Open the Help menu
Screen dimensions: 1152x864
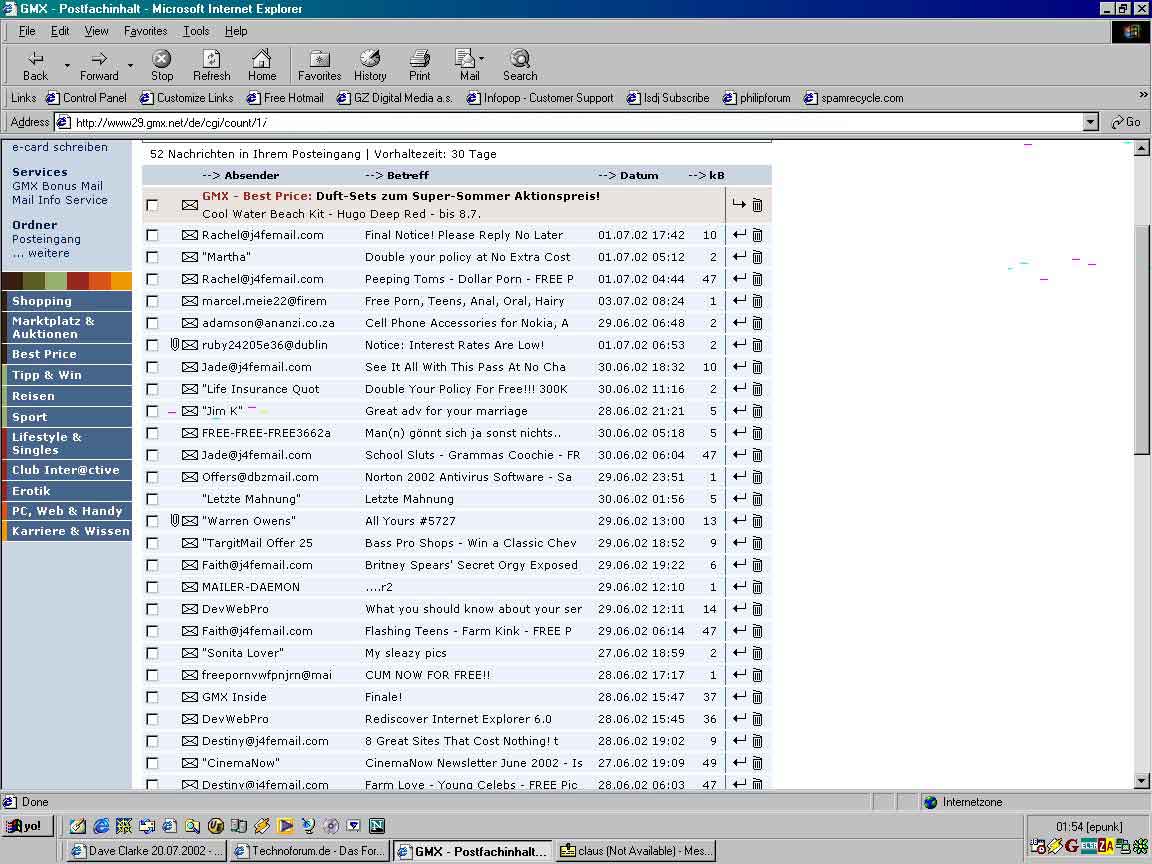pos(236,31)
